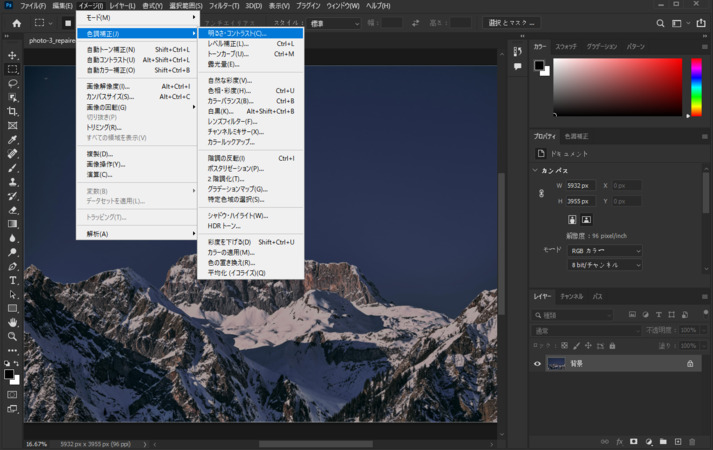
Task: Select the Crop tool
Action: 12,112
